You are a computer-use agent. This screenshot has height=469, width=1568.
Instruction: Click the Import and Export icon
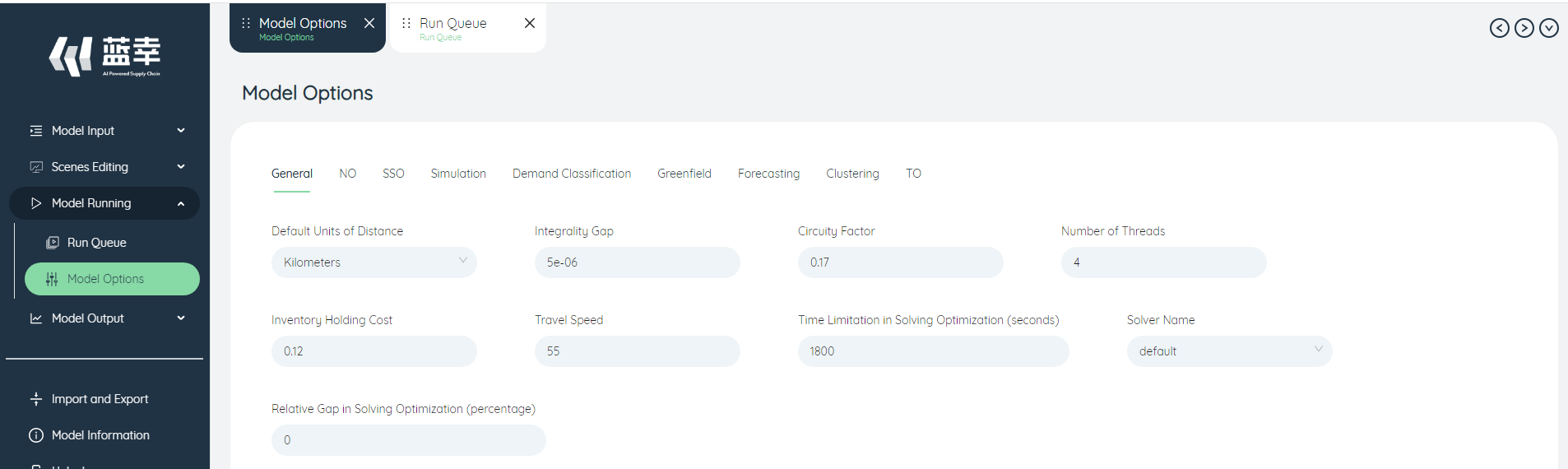click(36, 399)
